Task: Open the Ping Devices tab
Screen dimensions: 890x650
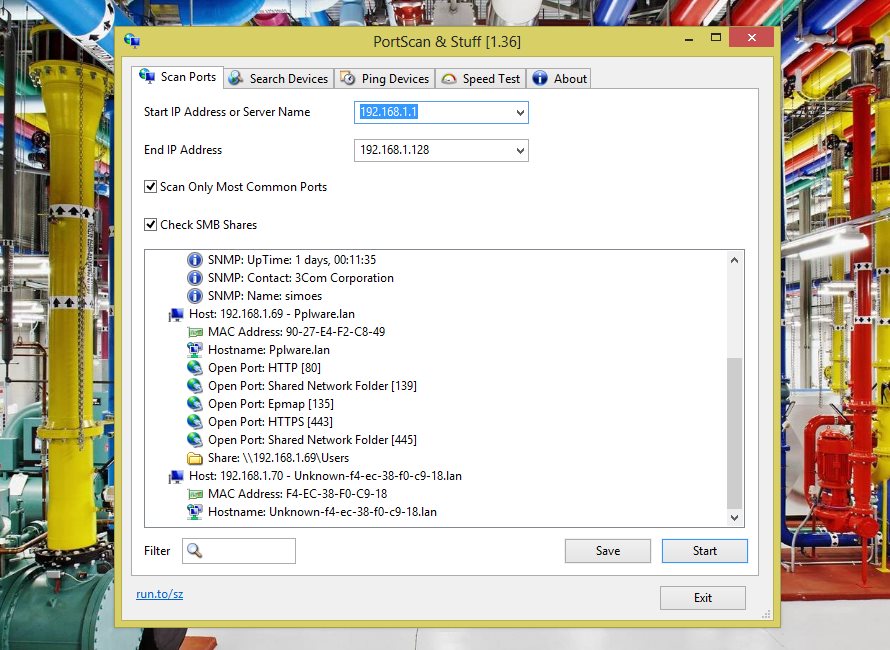Action: pyautogui.click(x=384, y=79)
